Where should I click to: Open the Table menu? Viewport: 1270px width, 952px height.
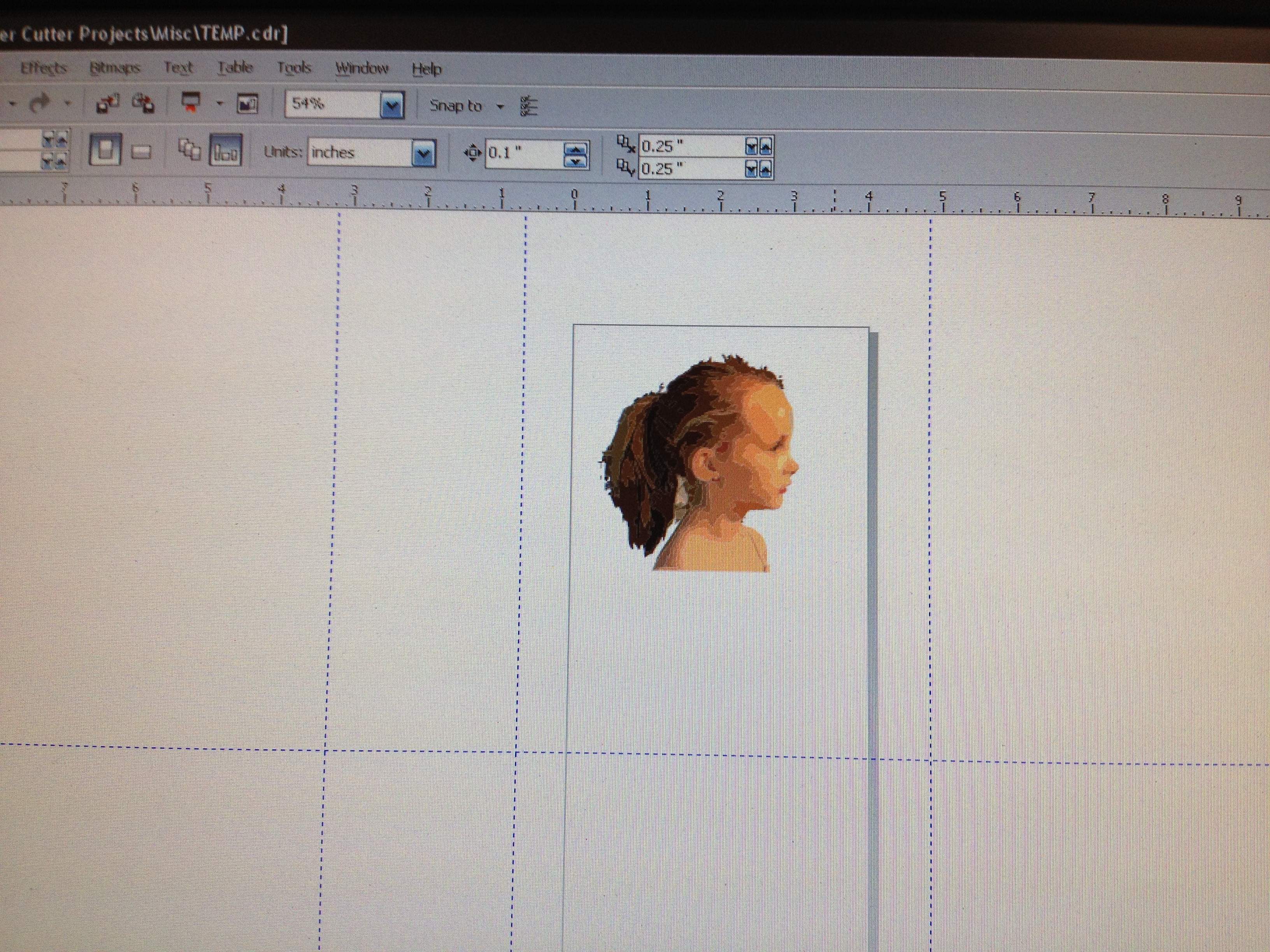pos(235,68)
